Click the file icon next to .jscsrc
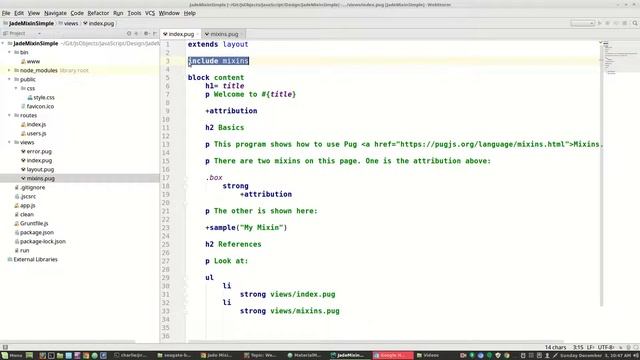 pos(17,196)
